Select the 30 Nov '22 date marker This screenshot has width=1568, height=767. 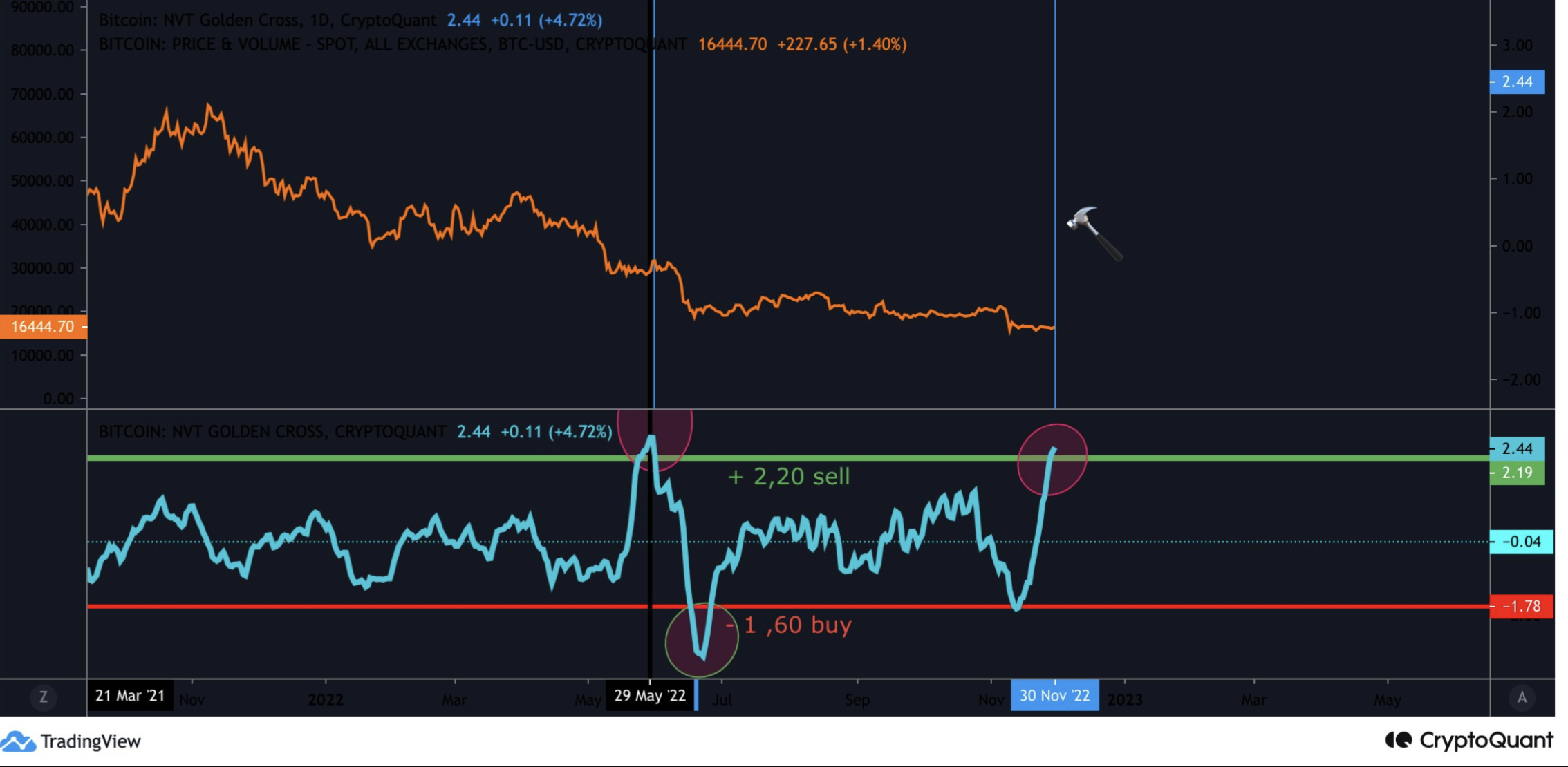[1054, 695]
